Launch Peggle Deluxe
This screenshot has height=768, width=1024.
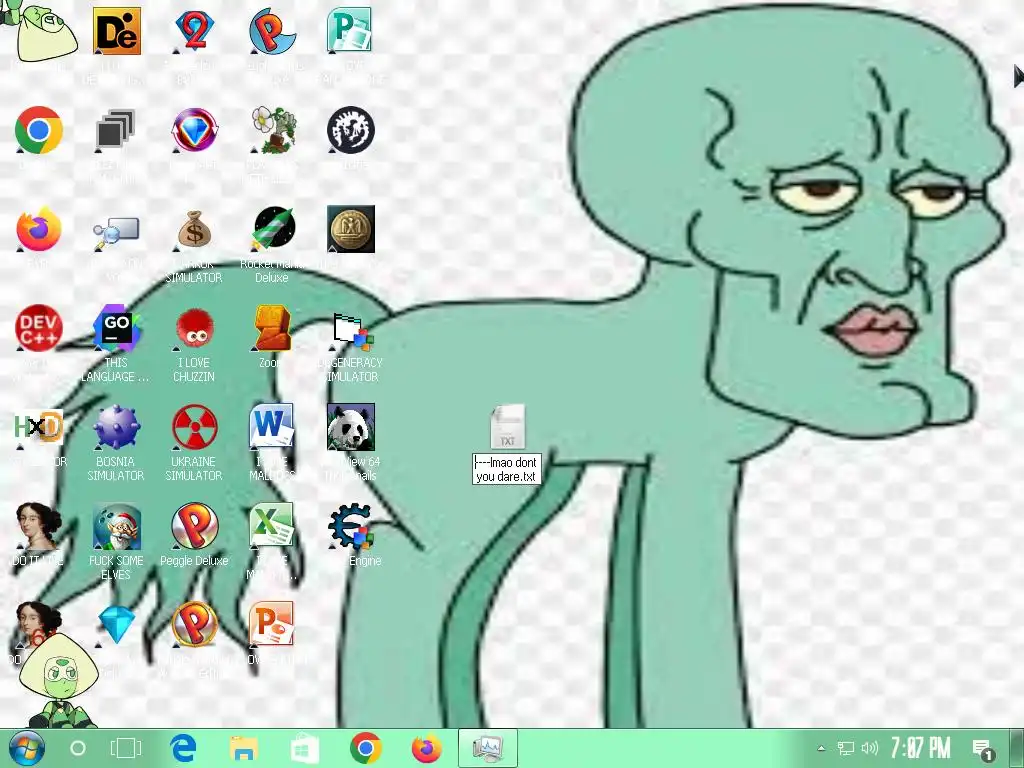194,526
